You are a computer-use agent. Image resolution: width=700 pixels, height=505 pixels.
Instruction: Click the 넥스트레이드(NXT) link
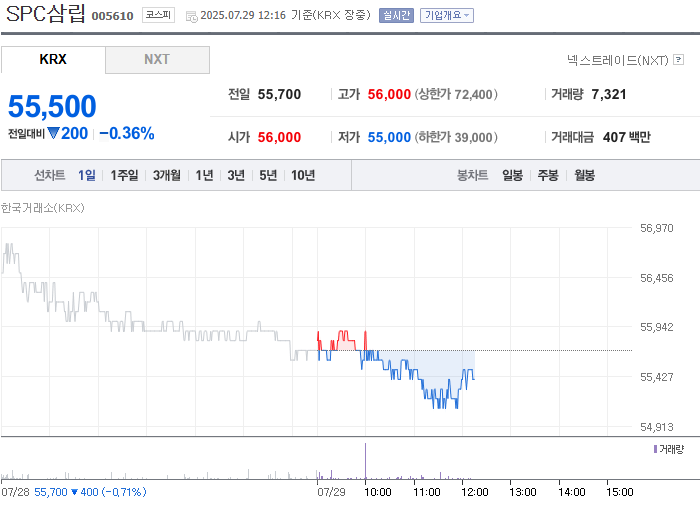point(618,60)
